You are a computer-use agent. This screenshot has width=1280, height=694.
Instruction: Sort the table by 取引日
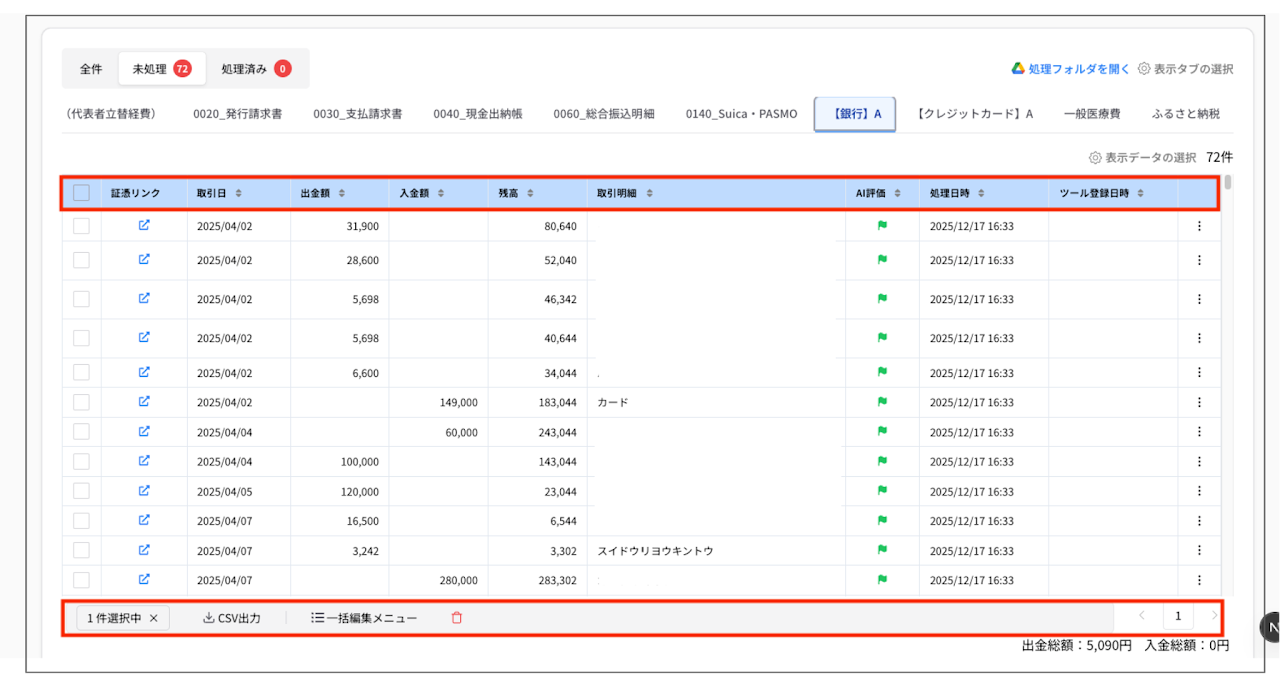pyautogui.click(x=239, y=193)
